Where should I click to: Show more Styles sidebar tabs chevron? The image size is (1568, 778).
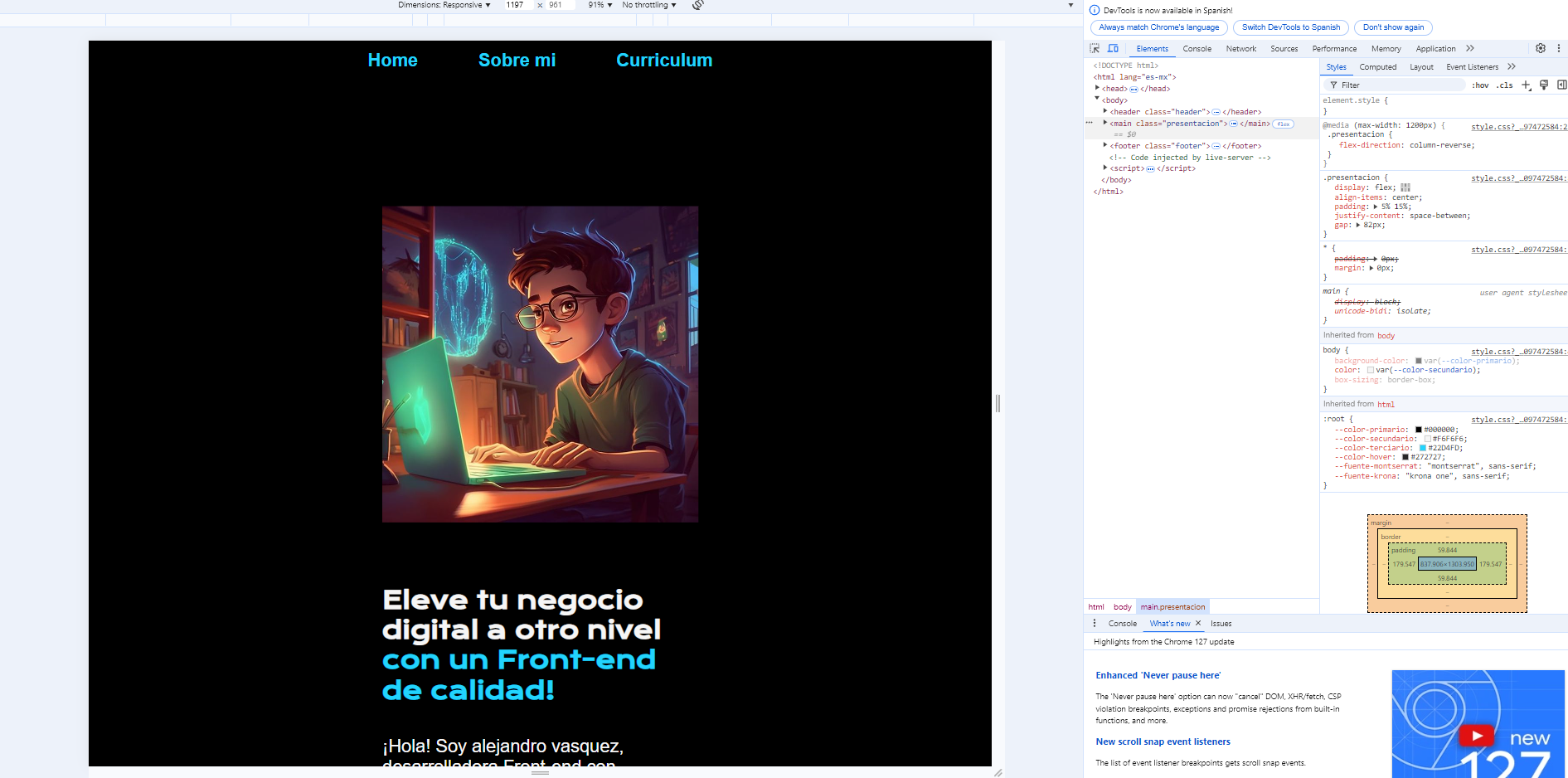[1512, 66]
